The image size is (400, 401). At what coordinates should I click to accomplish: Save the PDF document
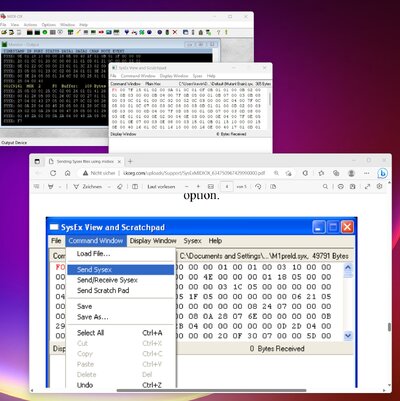tap(353, 186)
